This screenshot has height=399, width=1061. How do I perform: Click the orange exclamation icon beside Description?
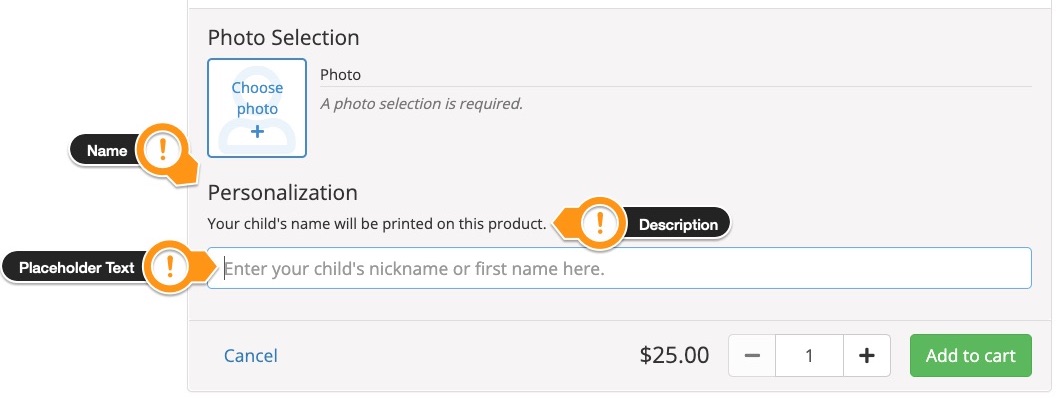600,223
